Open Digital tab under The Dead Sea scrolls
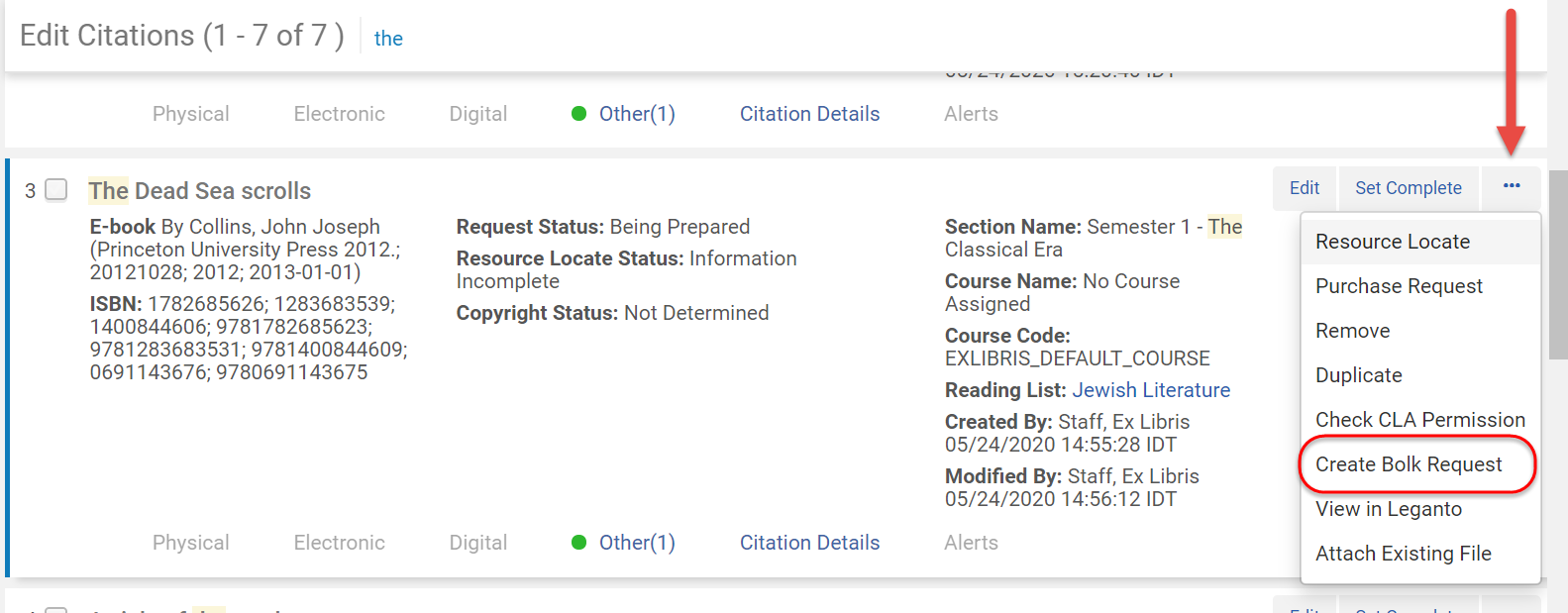The image size is (1568, 613). [478, 543]
